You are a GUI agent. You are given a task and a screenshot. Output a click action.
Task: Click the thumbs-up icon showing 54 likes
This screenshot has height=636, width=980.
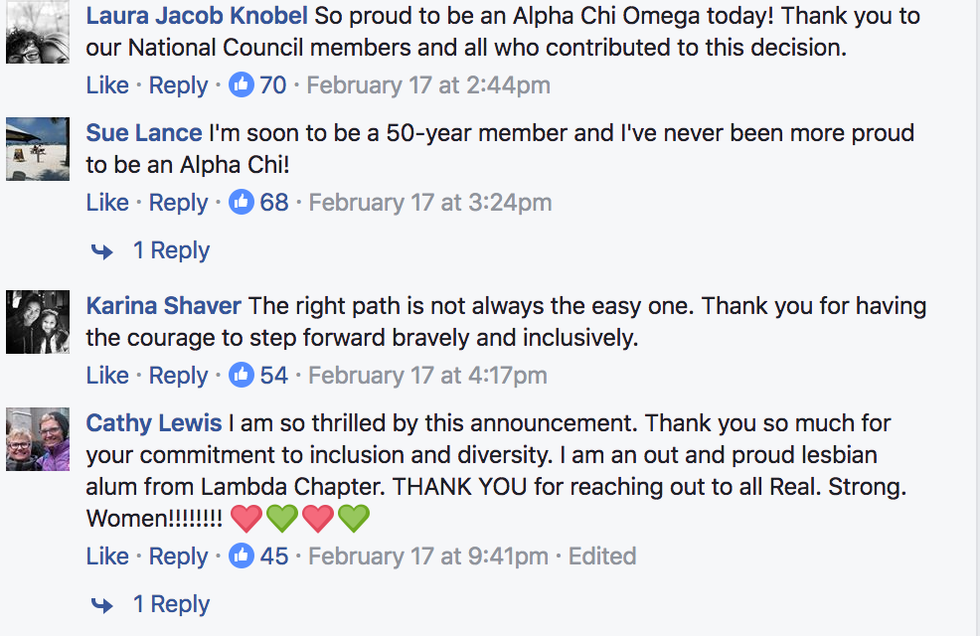tap(241, 375)
